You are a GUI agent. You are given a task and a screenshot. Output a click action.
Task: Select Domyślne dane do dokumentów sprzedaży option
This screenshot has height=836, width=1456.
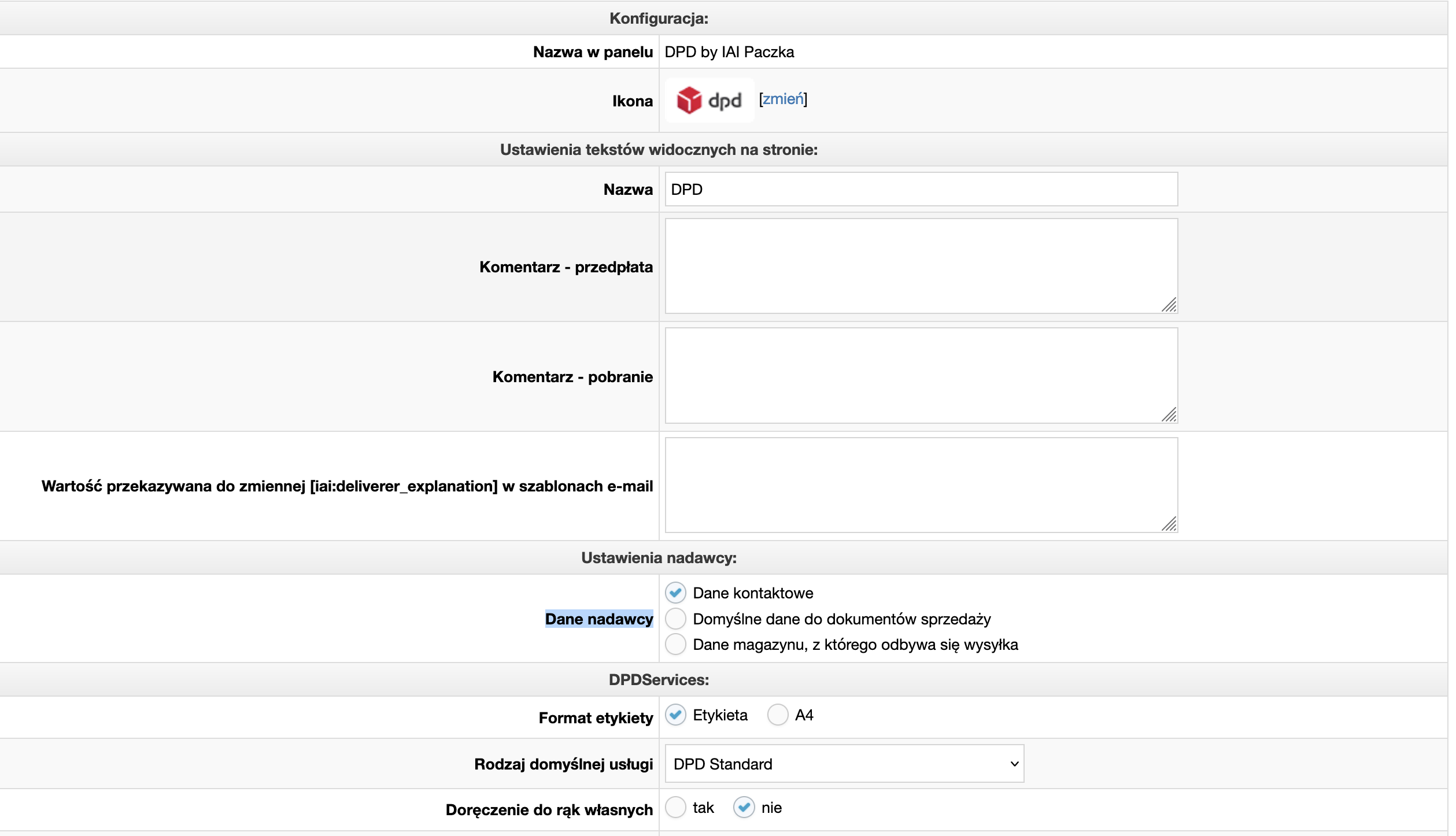[x=675, y=619]
